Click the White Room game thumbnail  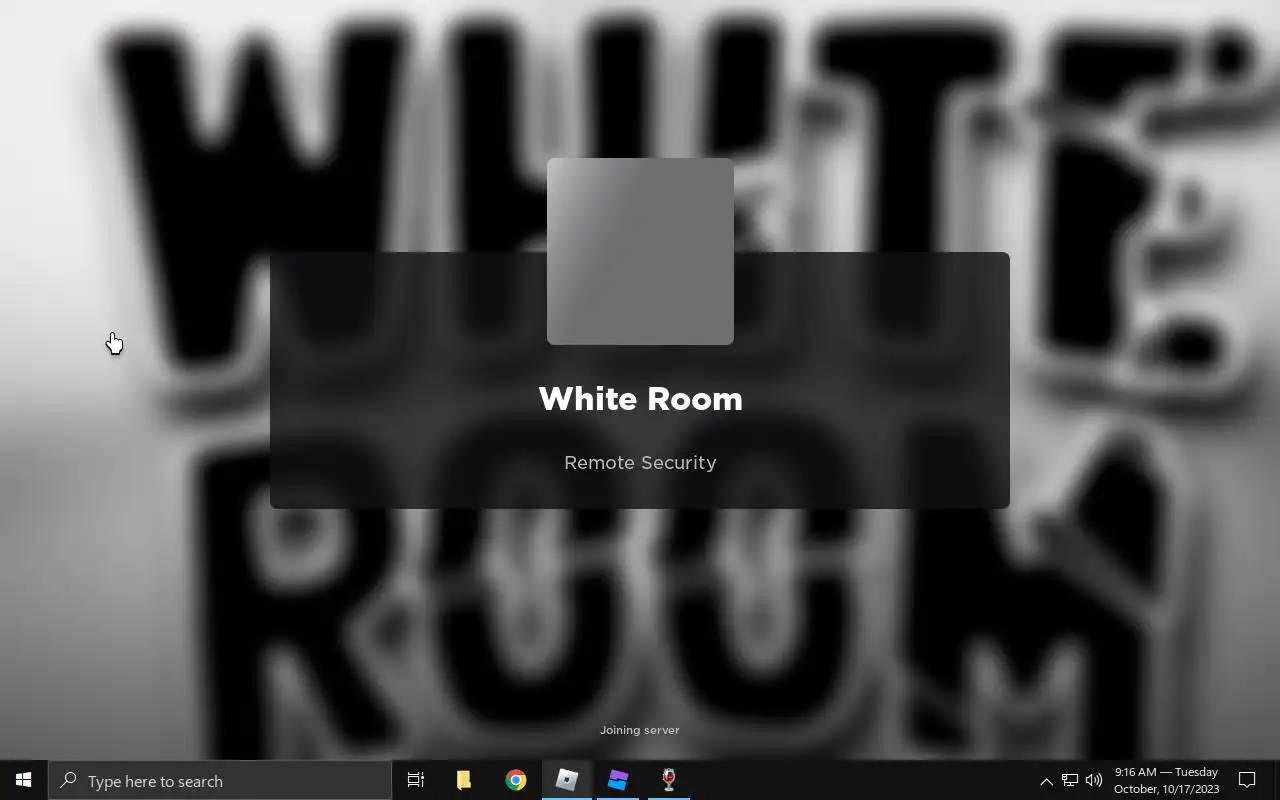click(x=640, y=251)
